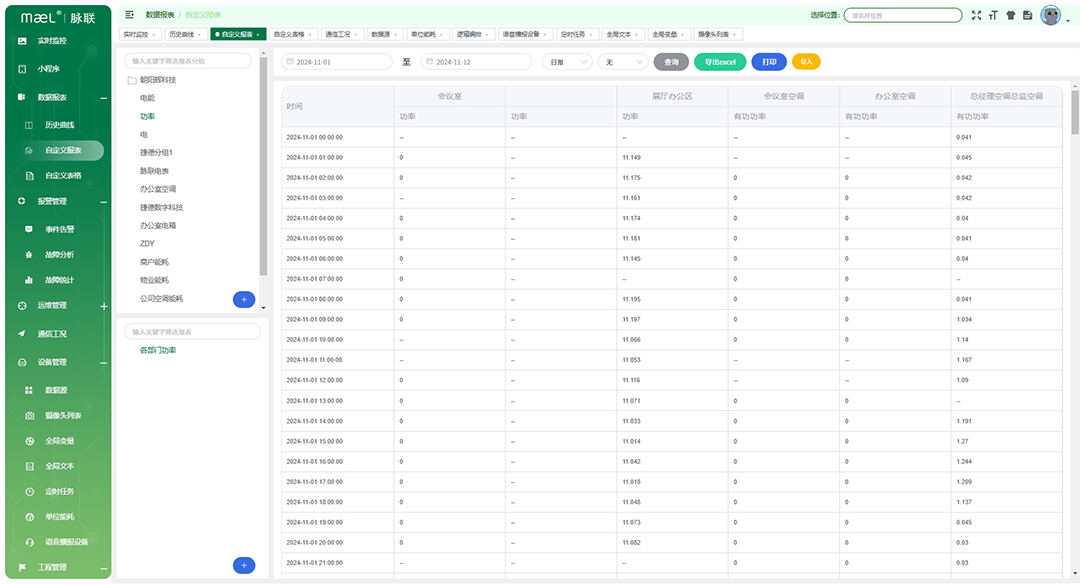This screenshot has width=1080, height=584.
Task: Switch to the 通信工况 tab
Action: point(340,34)
